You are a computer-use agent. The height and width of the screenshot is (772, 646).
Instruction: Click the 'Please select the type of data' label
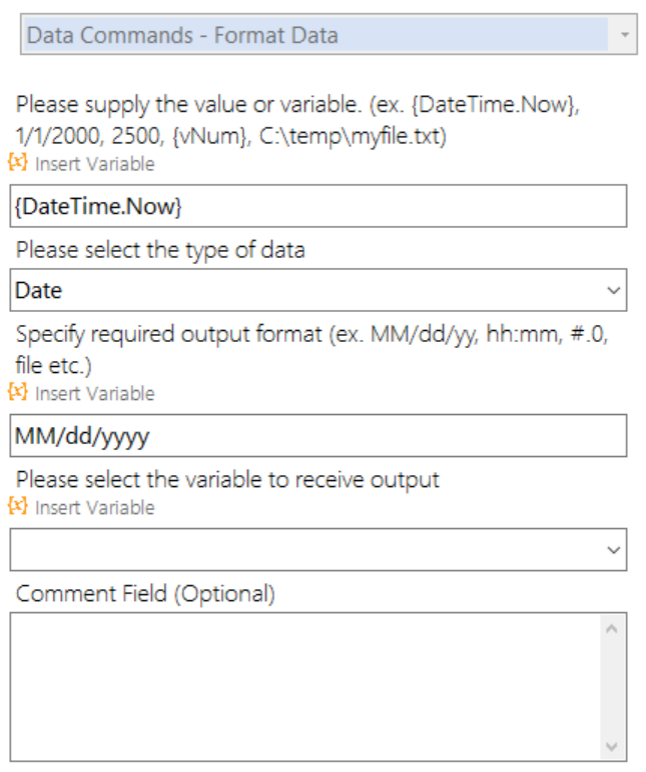[161, 250]
